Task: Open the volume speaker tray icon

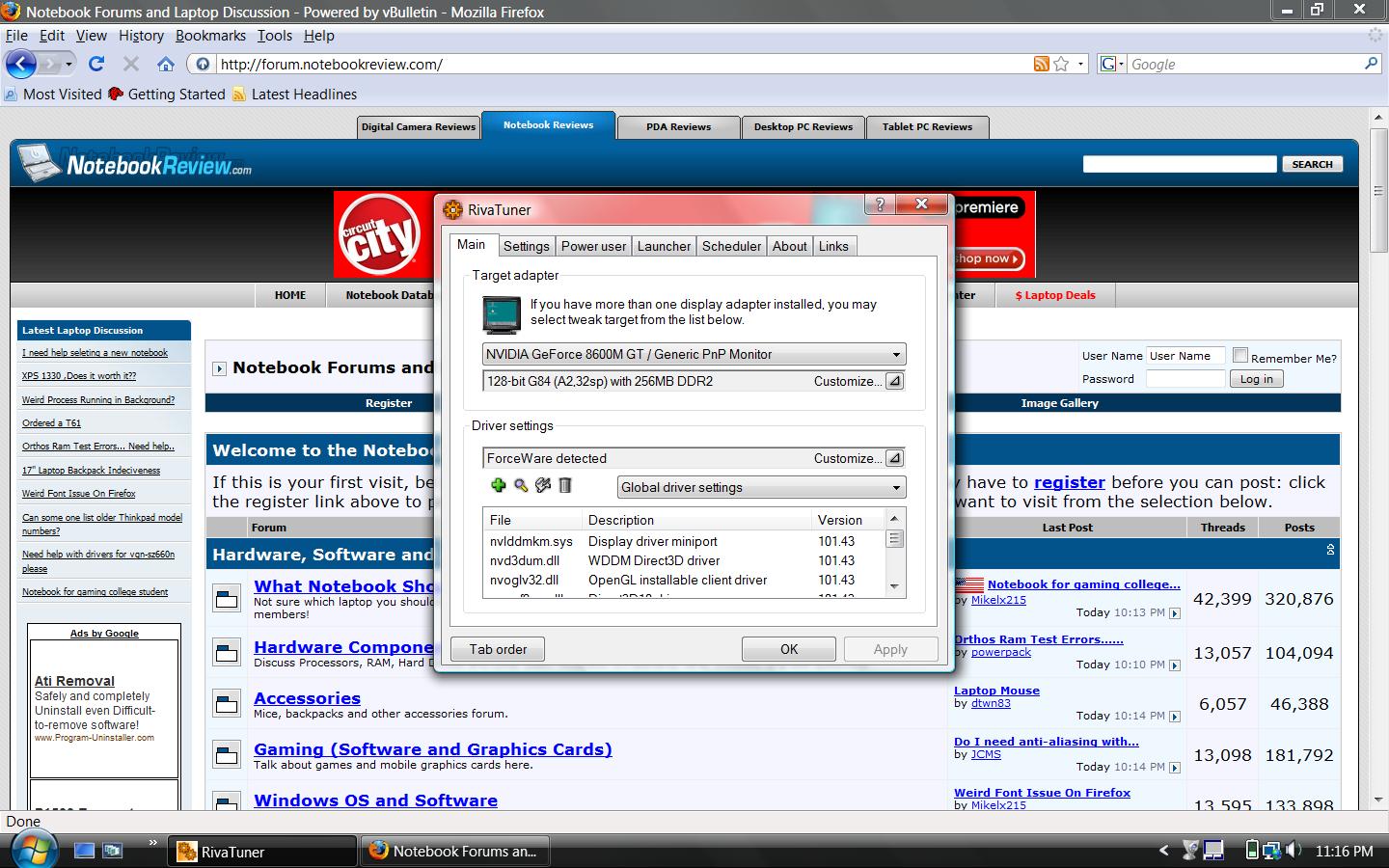Action: click(x=1294, y=851)
